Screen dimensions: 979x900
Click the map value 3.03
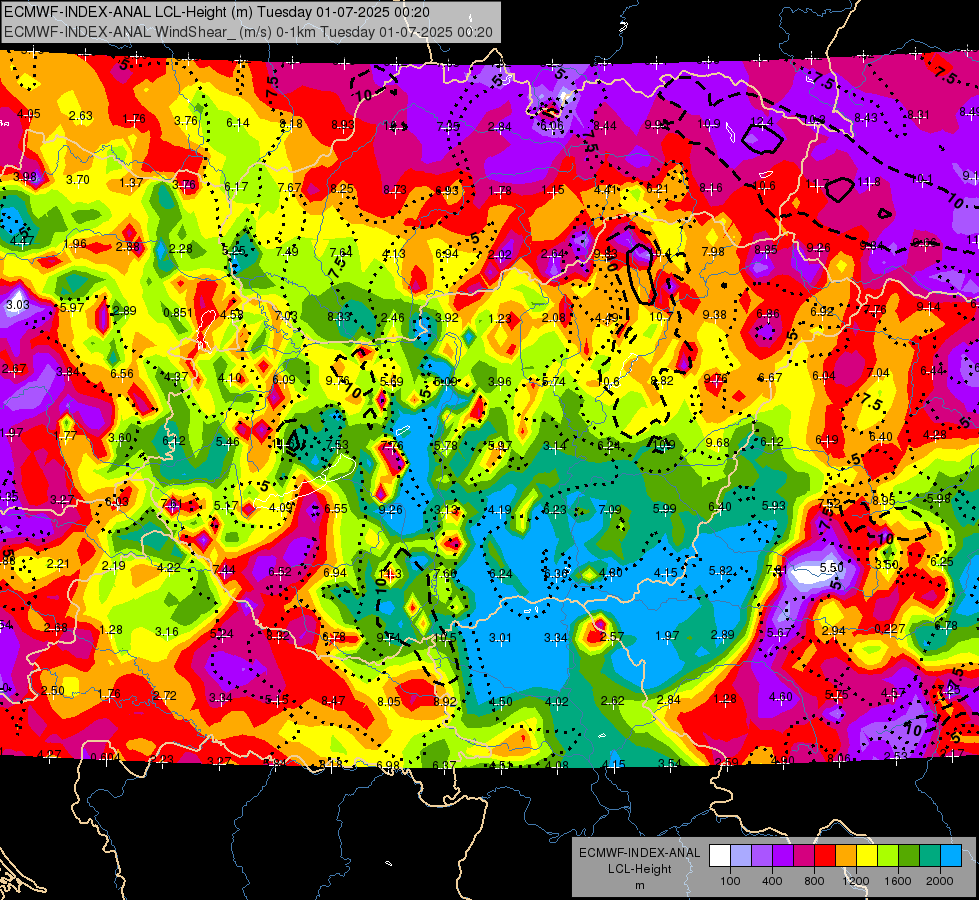17,304
